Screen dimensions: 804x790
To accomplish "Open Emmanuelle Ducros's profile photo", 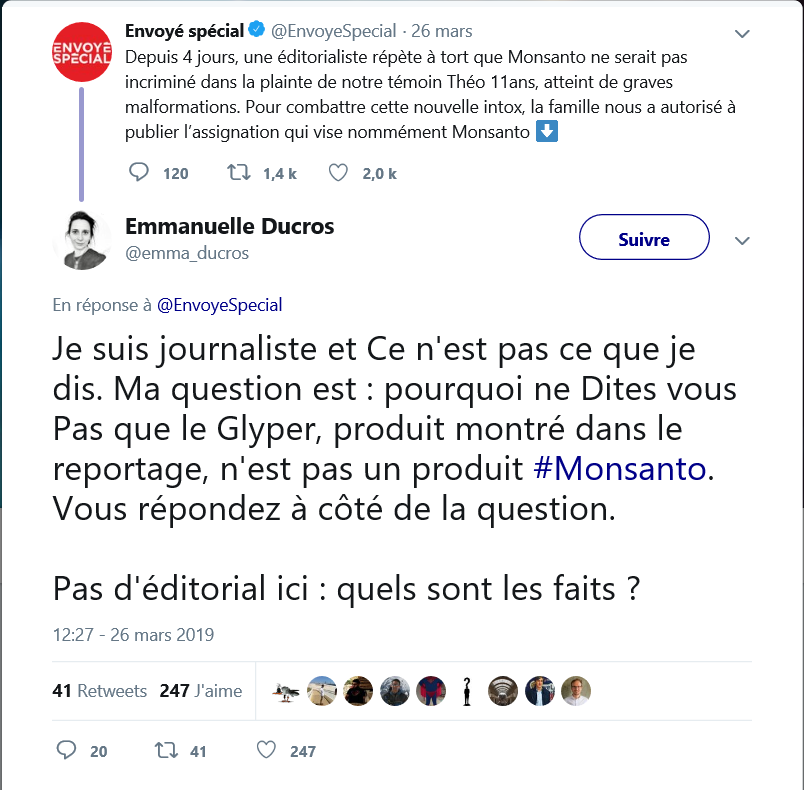I will (81, 241).
